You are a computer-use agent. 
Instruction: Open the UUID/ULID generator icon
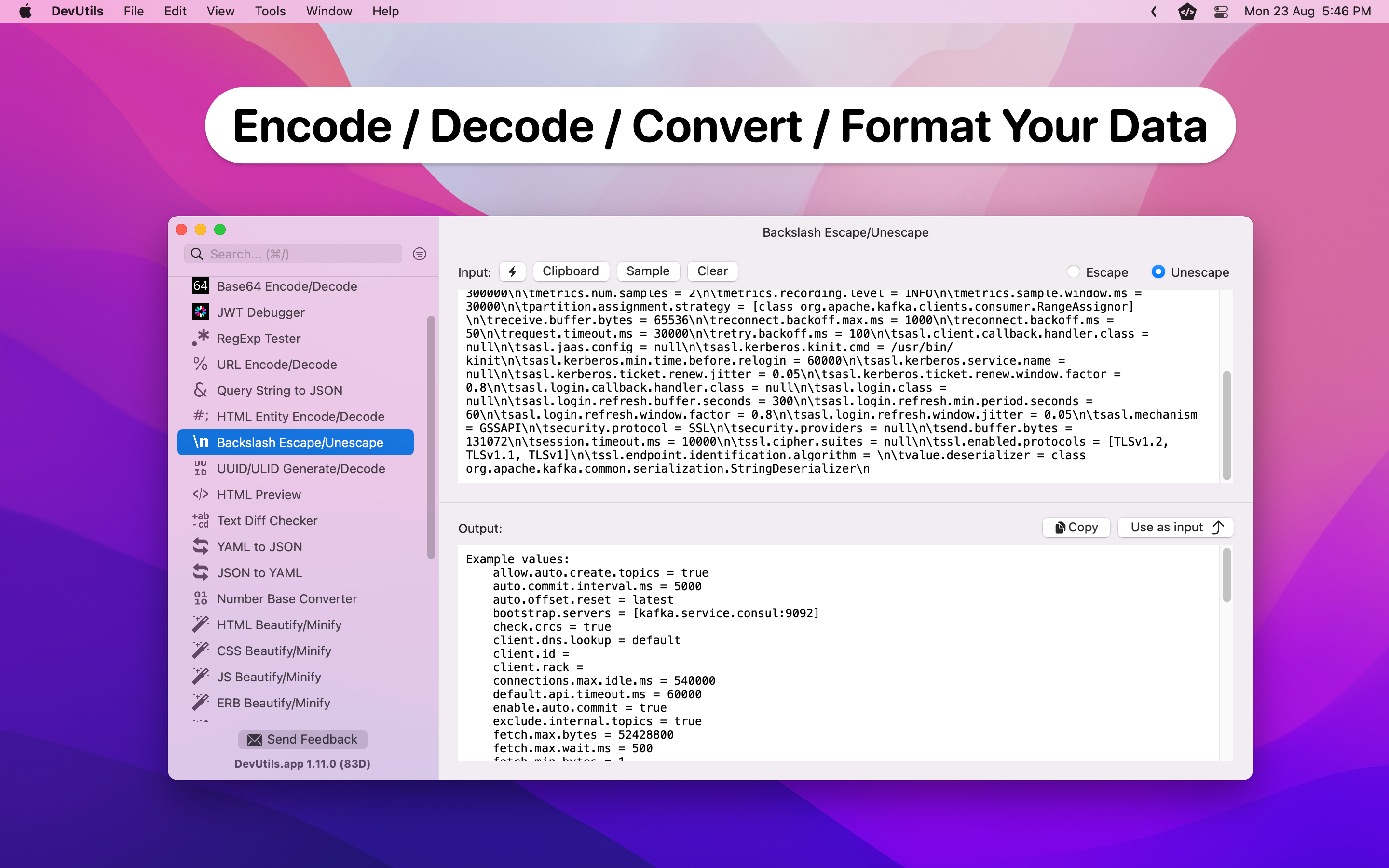pos(200,468)
